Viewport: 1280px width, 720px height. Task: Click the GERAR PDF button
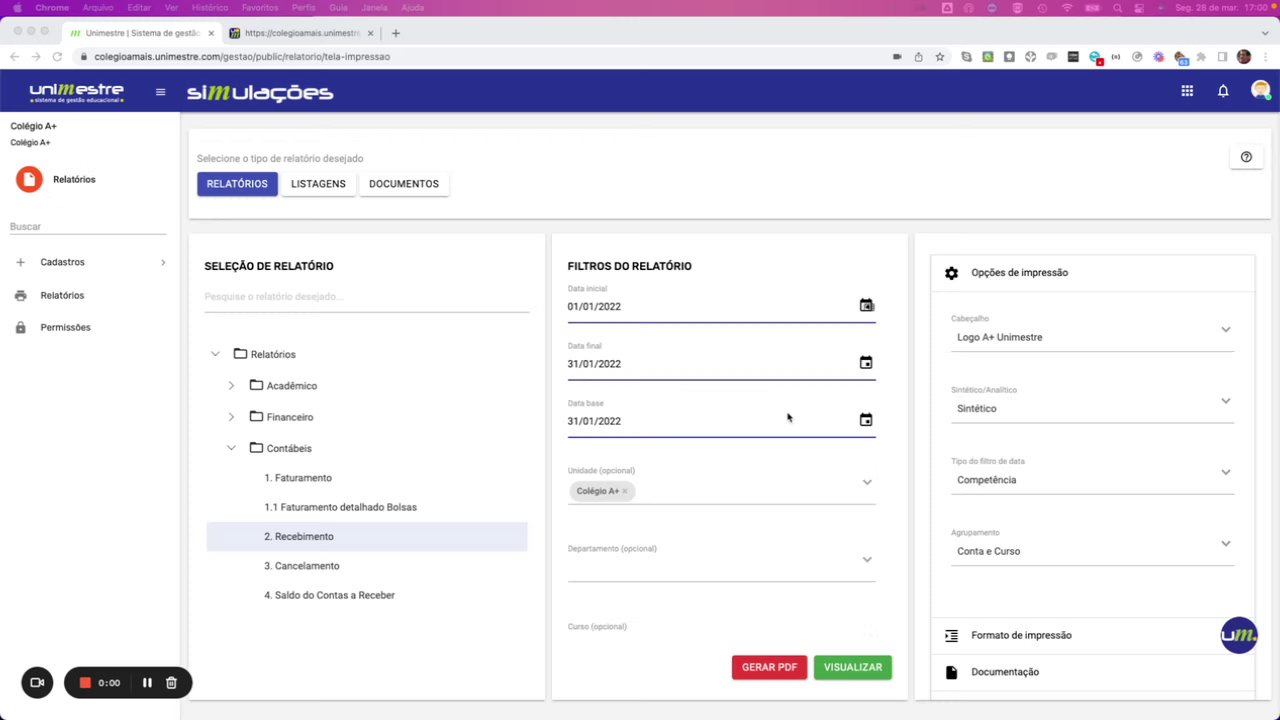[769, 667]
